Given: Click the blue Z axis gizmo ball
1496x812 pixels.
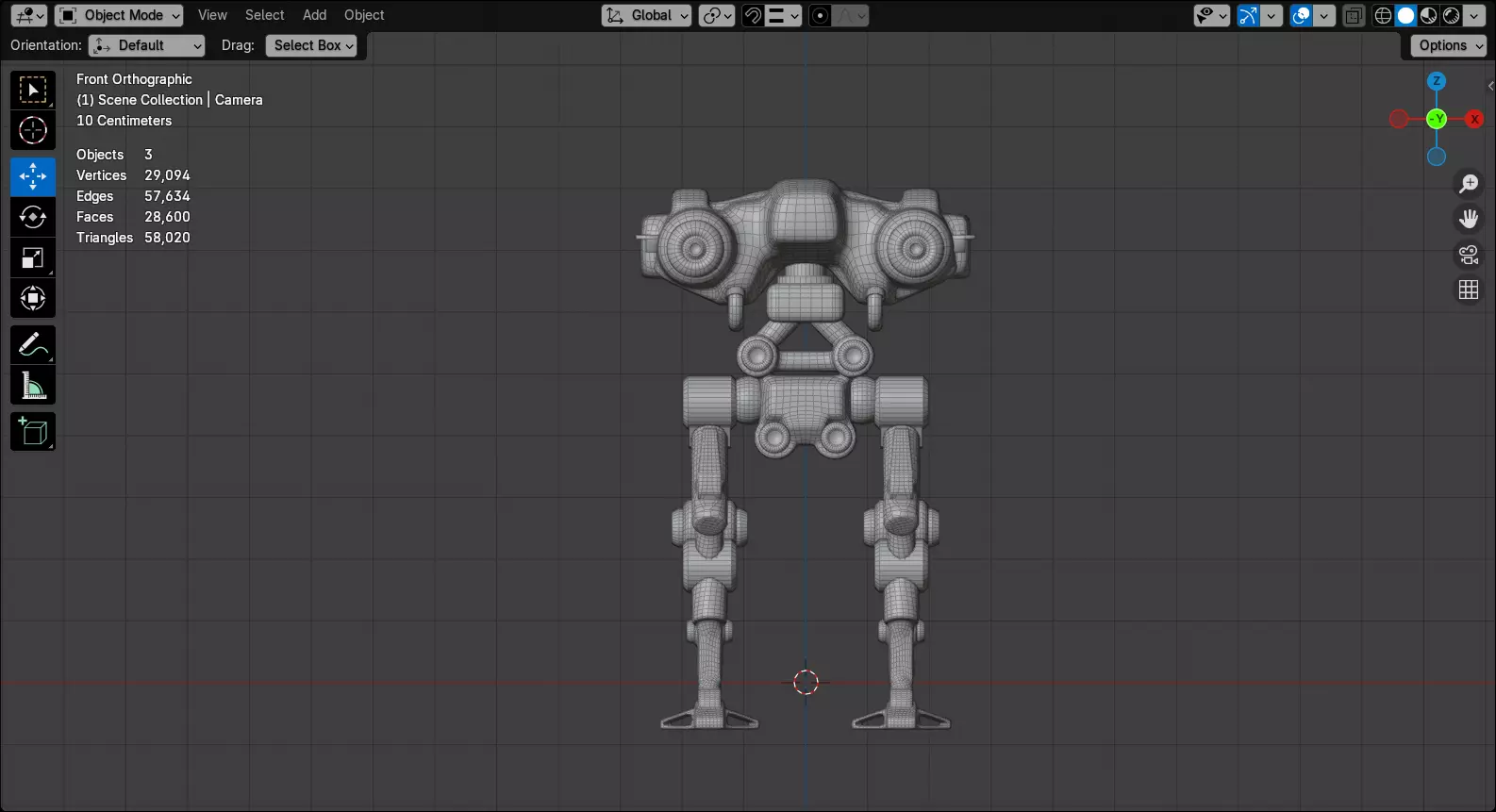Looking at the screenshot, I should tap(1437, 81).
